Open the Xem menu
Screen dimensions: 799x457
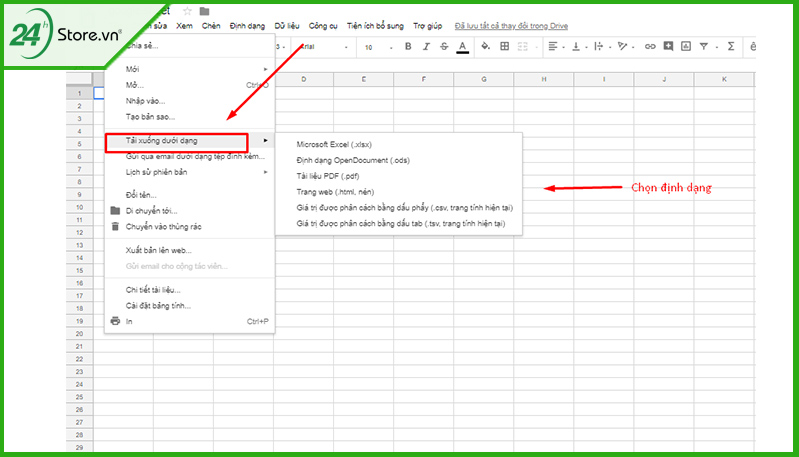coord(184,25)
